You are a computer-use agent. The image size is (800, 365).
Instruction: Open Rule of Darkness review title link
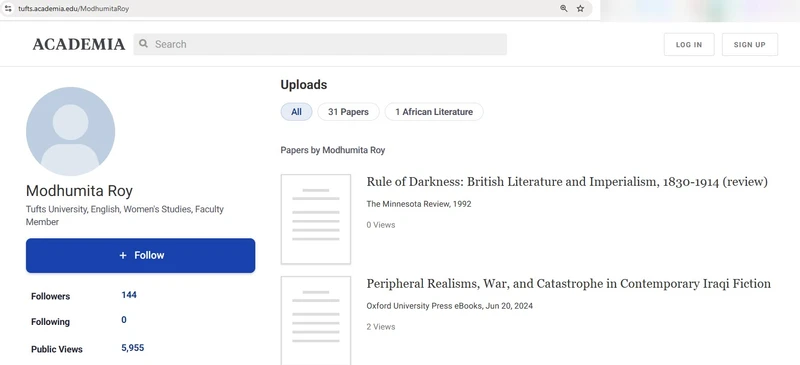pyautogui.click(x=567, y=182)
